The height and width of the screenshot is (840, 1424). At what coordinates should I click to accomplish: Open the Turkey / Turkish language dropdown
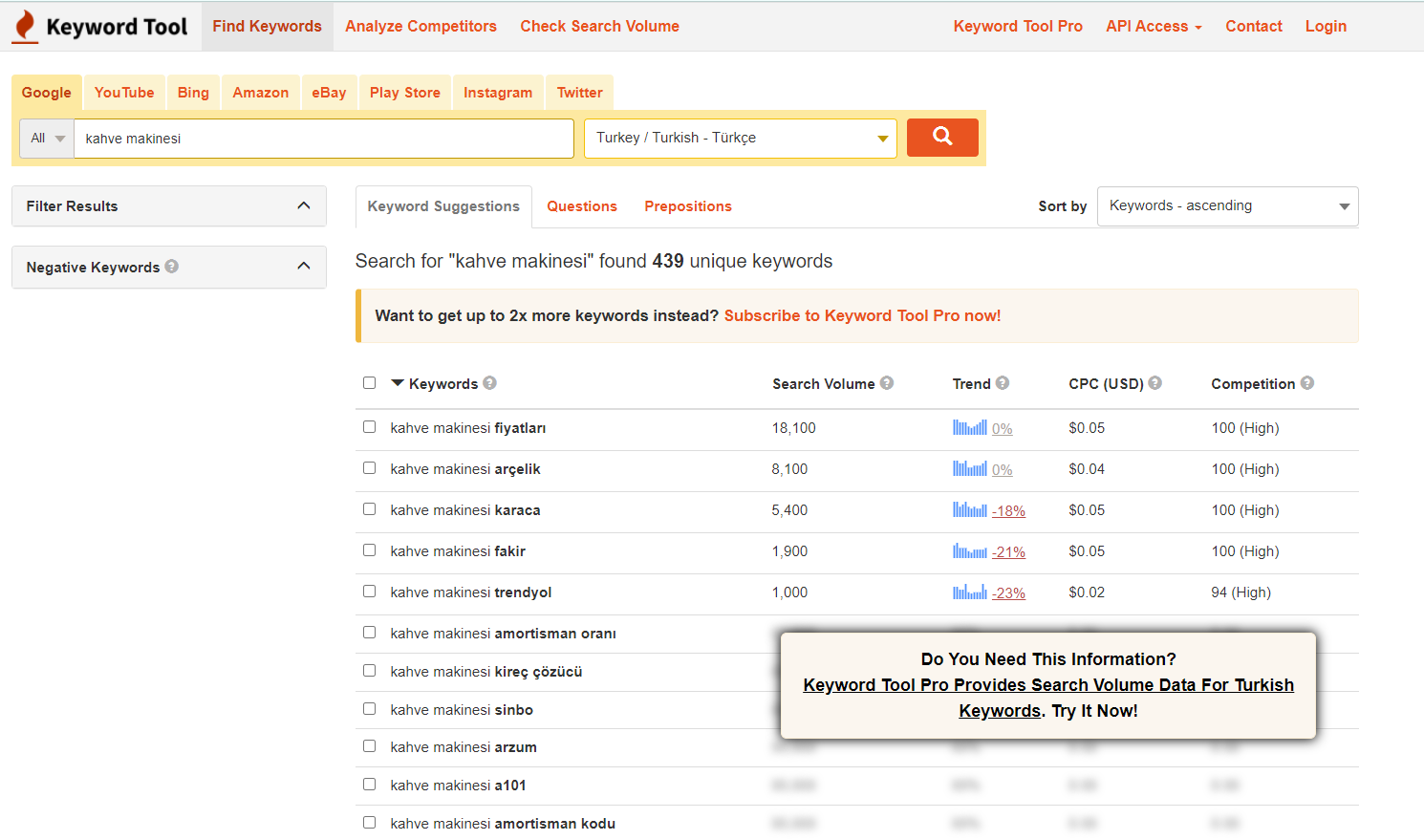pos(740,139)
